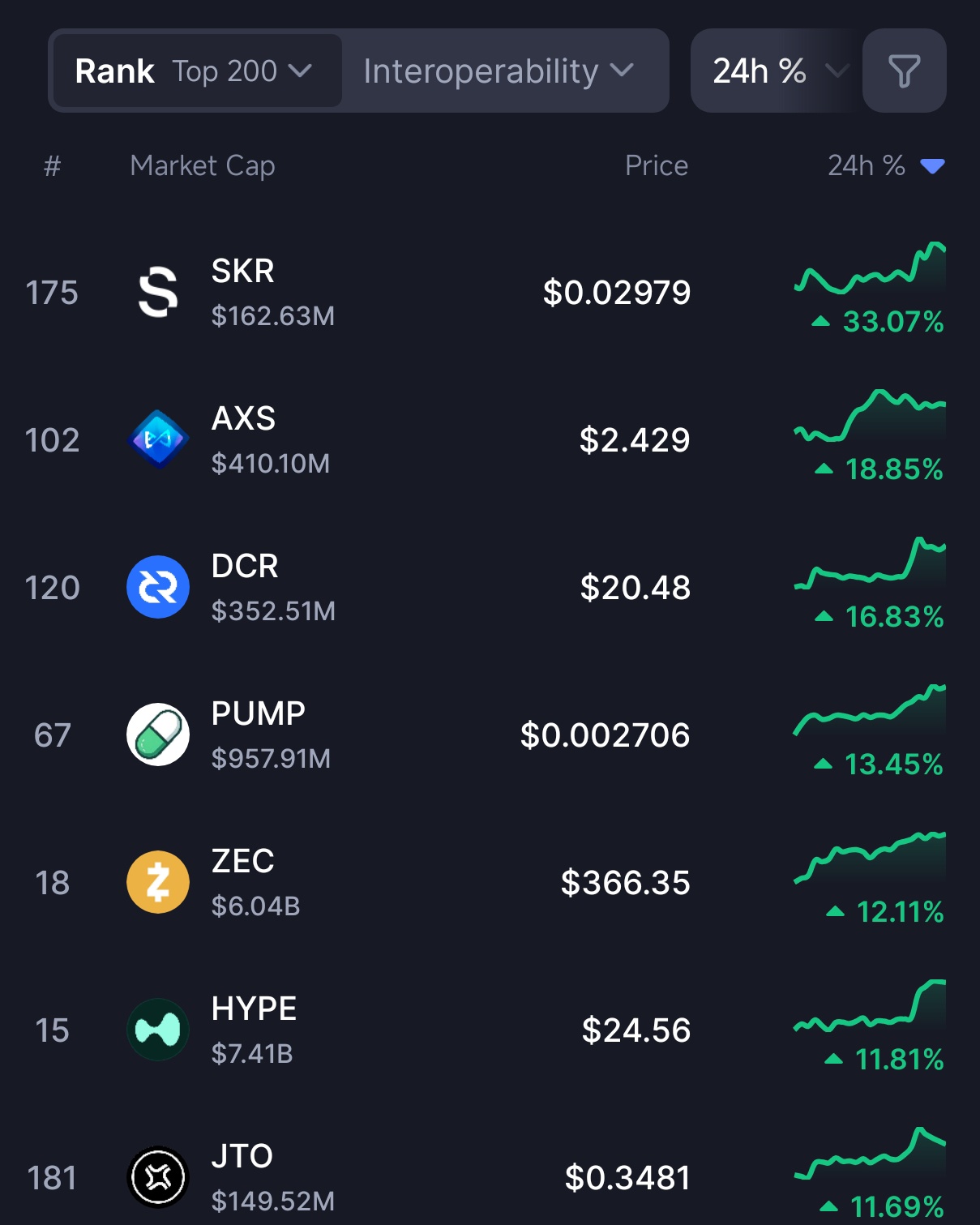The height and width of the screenshot is (1225, 980).
Task: Expand the Rank Top 200 dropdown
Action: 196,71
